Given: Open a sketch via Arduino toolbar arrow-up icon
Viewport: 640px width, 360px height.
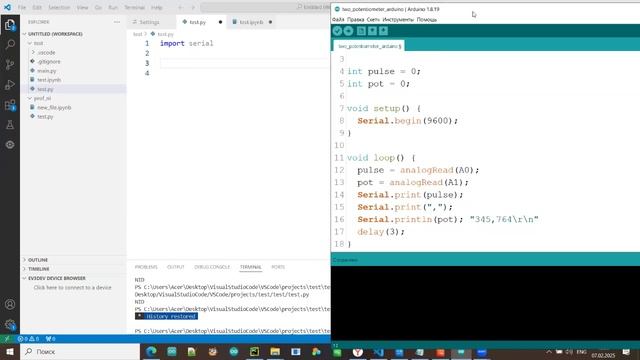Looking at the screenshot, I should [x=372, y=31].
